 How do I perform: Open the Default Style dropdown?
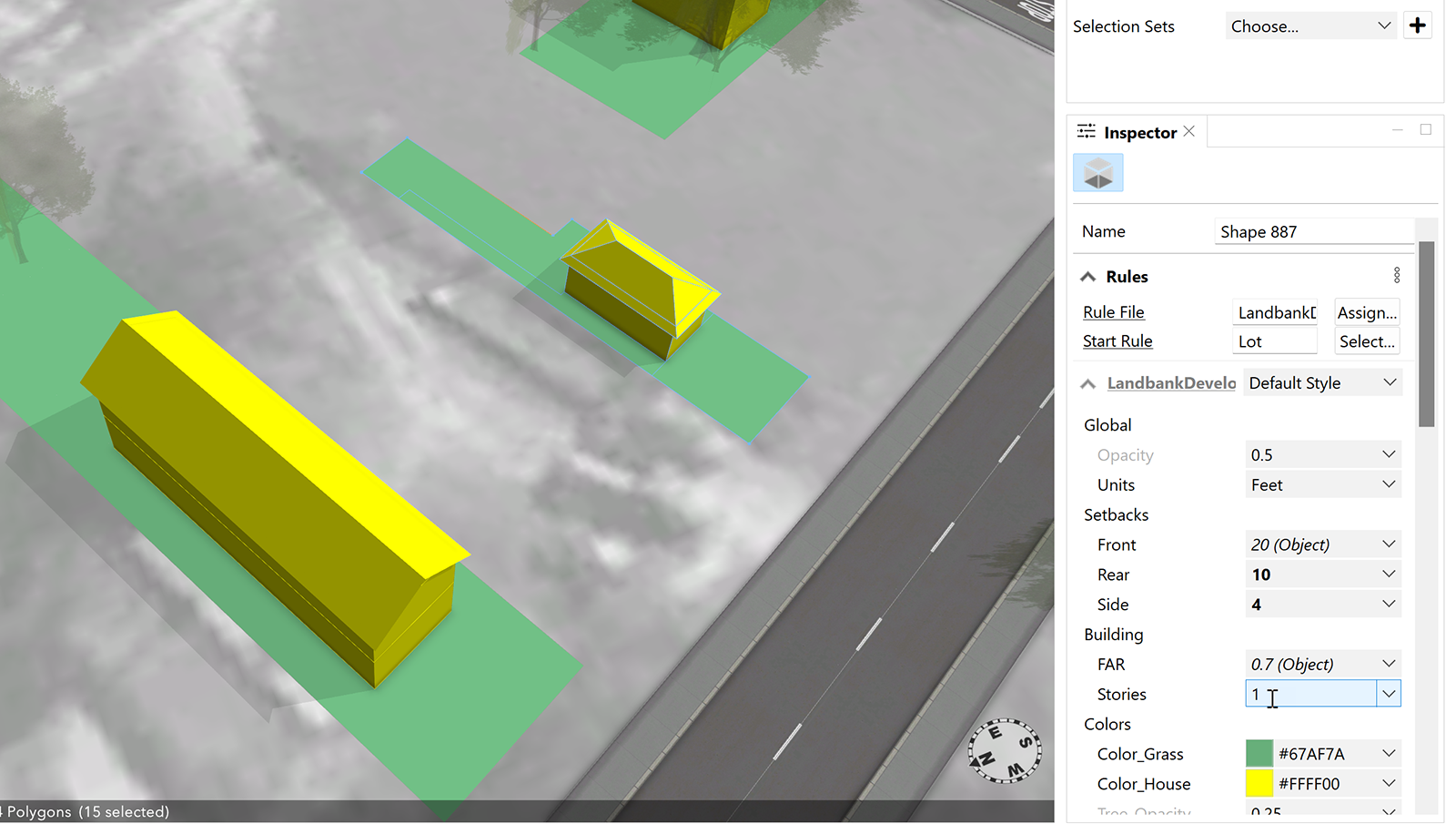1322,383
